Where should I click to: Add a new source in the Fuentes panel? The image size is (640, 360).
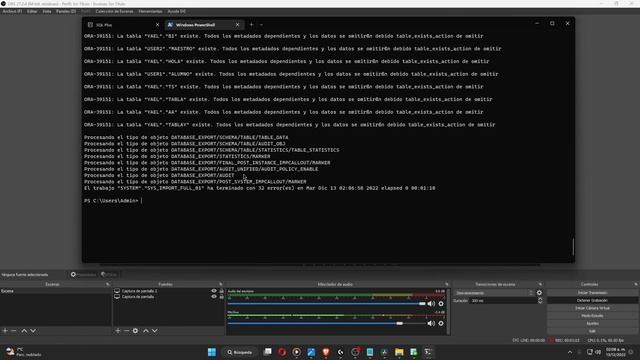tap(118, 331)
